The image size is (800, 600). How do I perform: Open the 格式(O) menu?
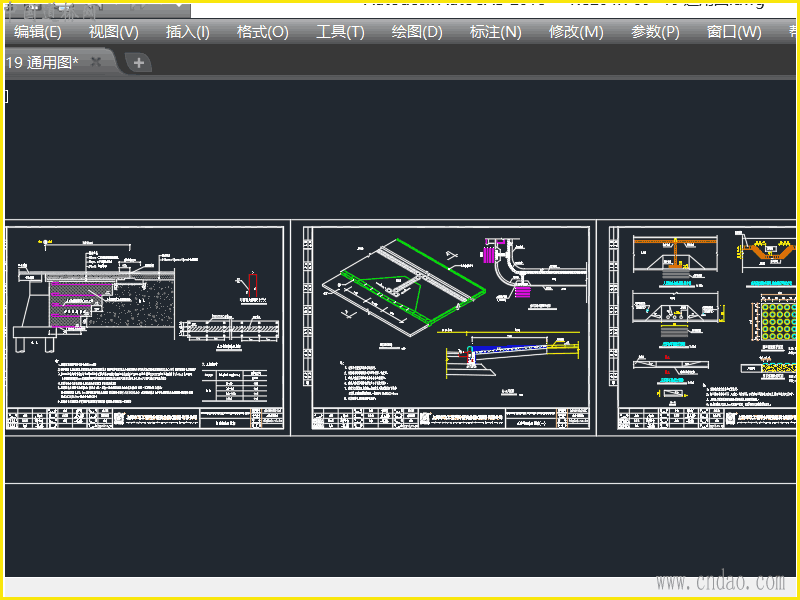[x=262, y=32]
